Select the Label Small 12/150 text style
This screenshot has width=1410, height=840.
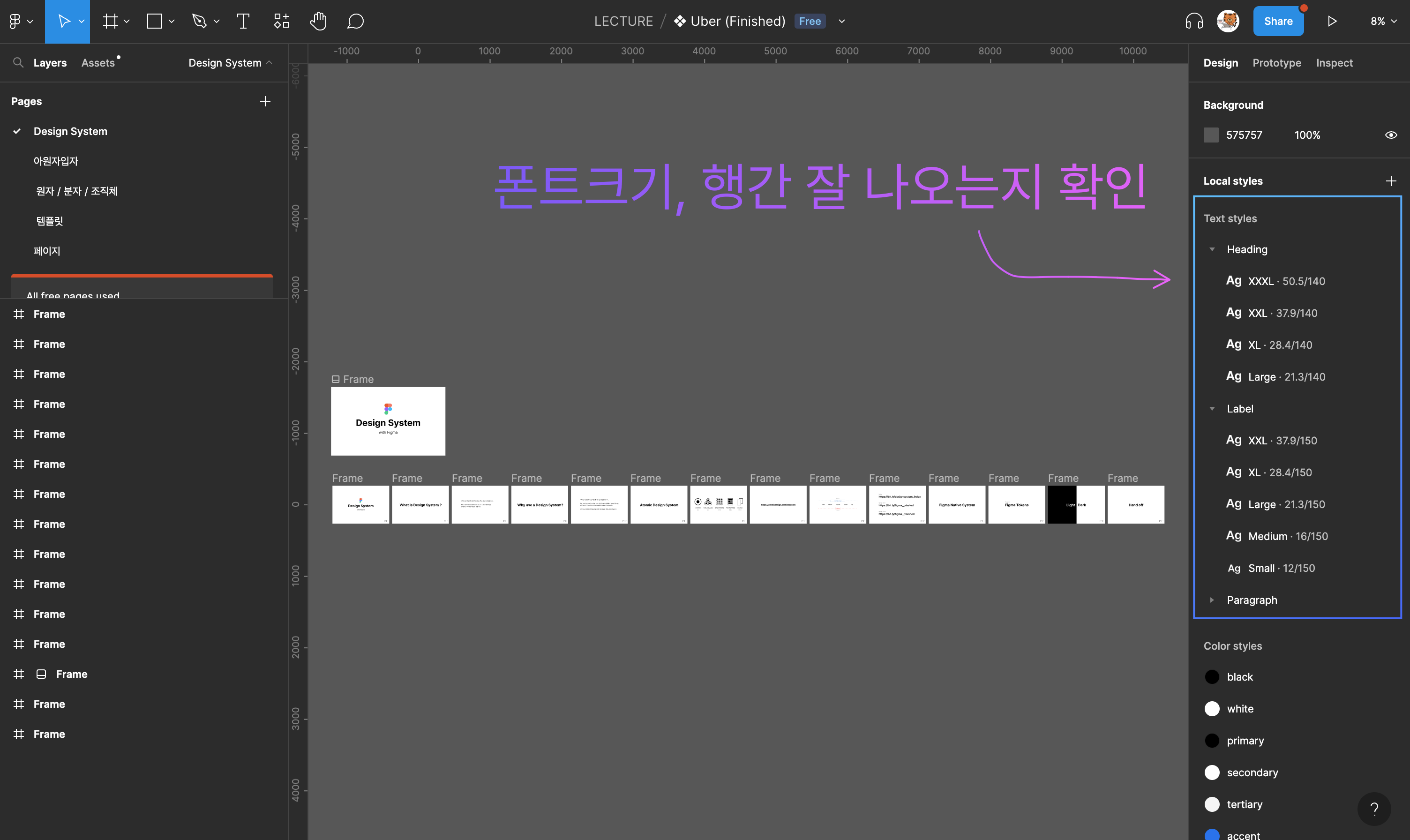tap(1271, 568)
